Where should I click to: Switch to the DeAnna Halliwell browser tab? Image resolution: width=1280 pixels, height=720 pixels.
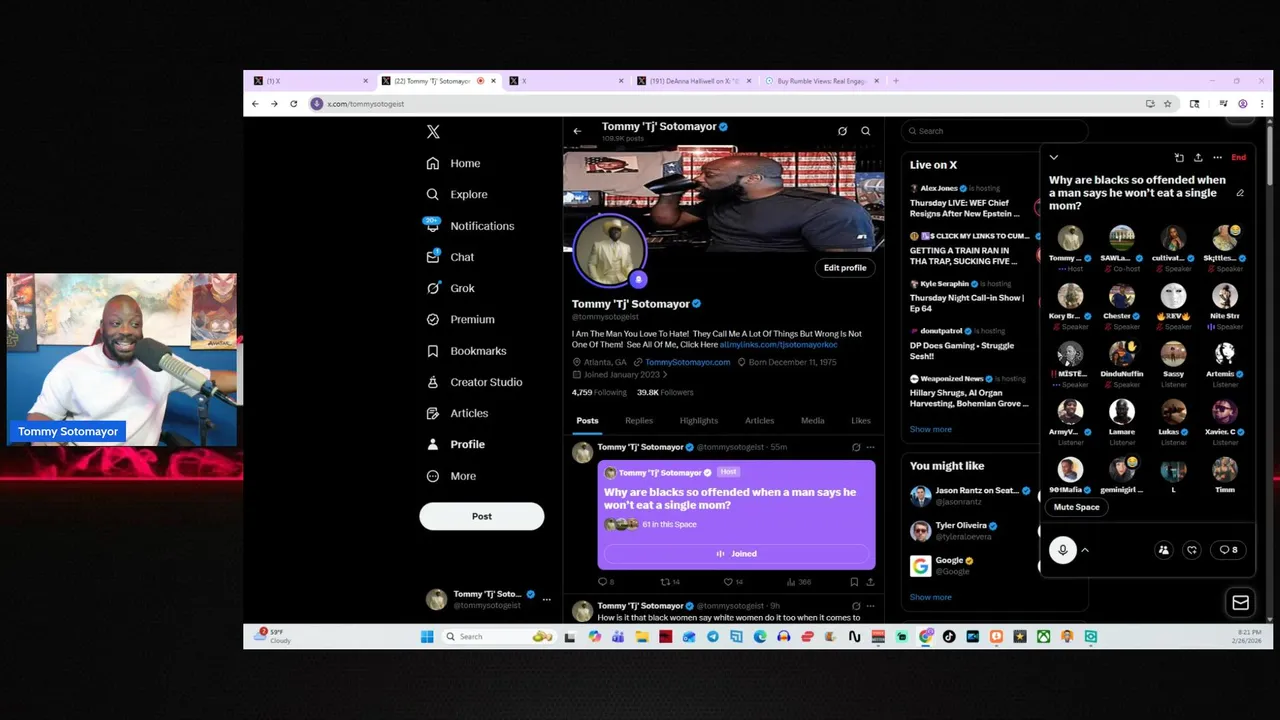695,81
